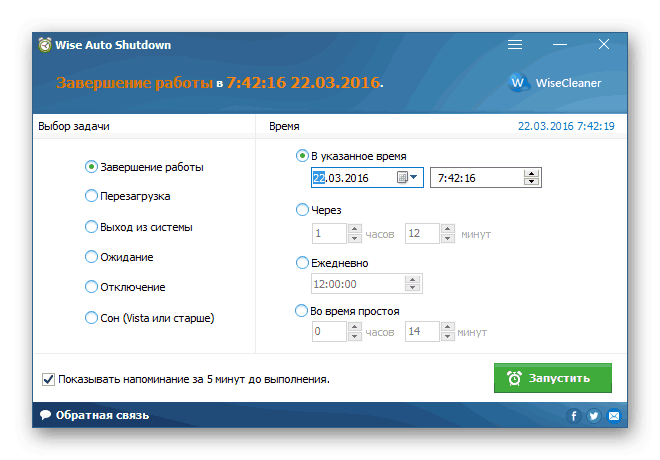Choose the Ежедневно time option
Viewport: 660px width, 460px height.
(x=302, y=263)
